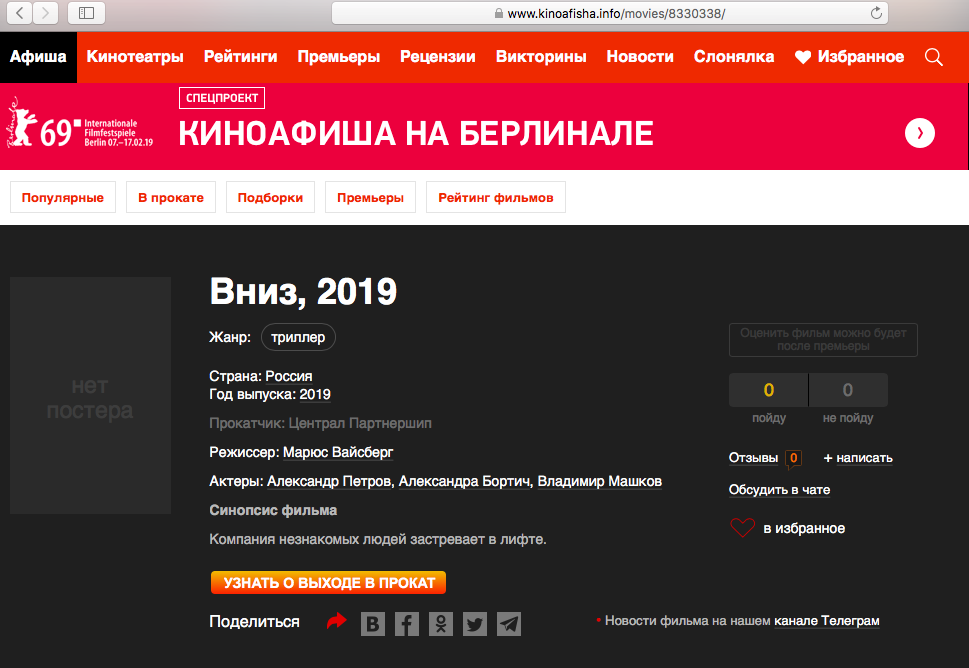The width and height of the screenshot is (969, 668).
Task: Show the Safari sidebar
Action: coord(86,13)
